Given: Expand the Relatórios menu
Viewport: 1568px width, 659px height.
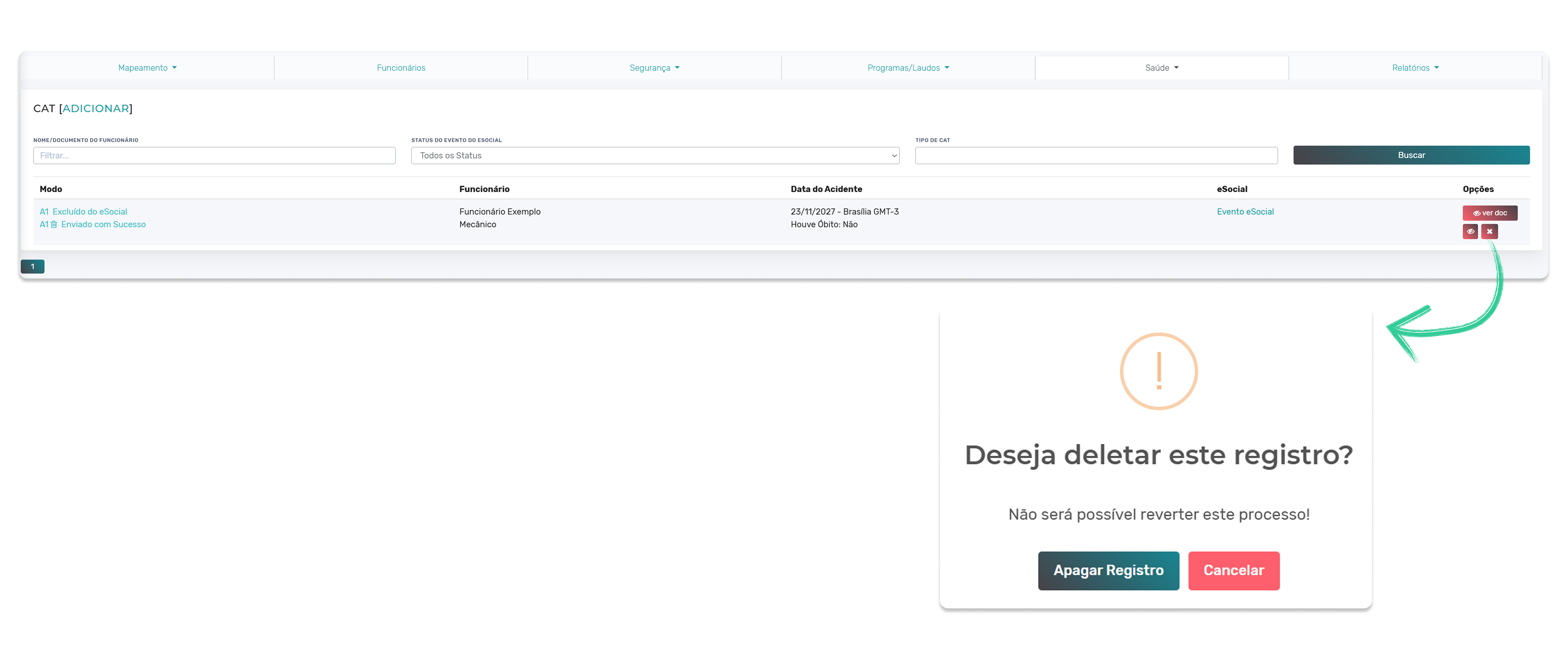Looking at the screenshot, I should click(1415, 68).
